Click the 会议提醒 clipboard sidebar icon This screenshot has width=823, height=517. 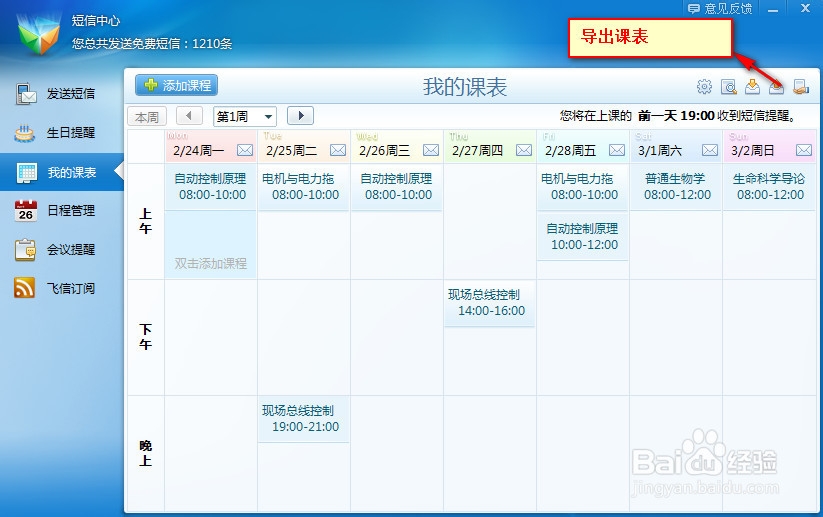point(25,249)
